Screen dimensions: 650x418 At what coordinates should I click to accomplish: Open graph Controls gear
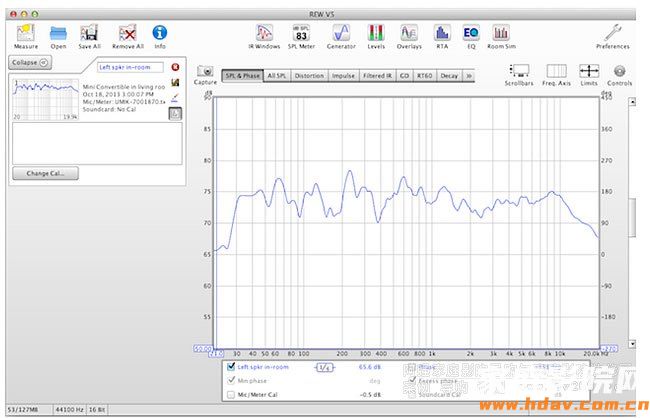point(619,75)
